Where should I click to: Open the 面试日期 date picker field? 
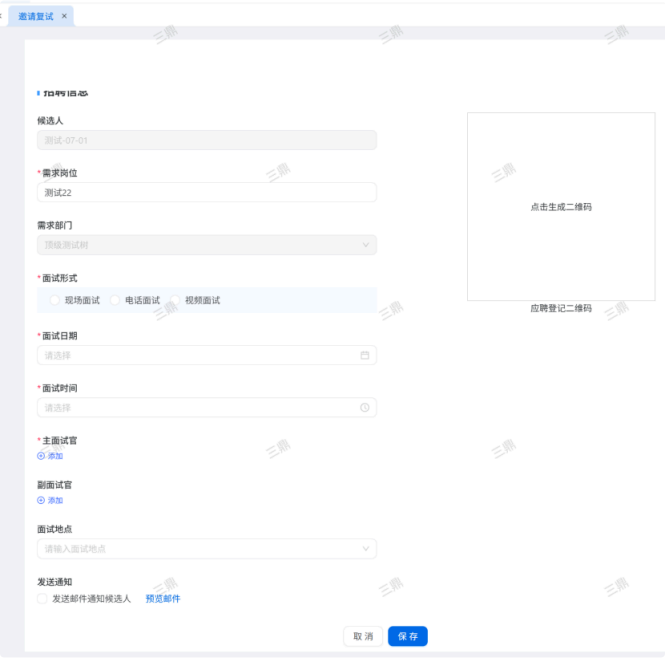(200, 355)
